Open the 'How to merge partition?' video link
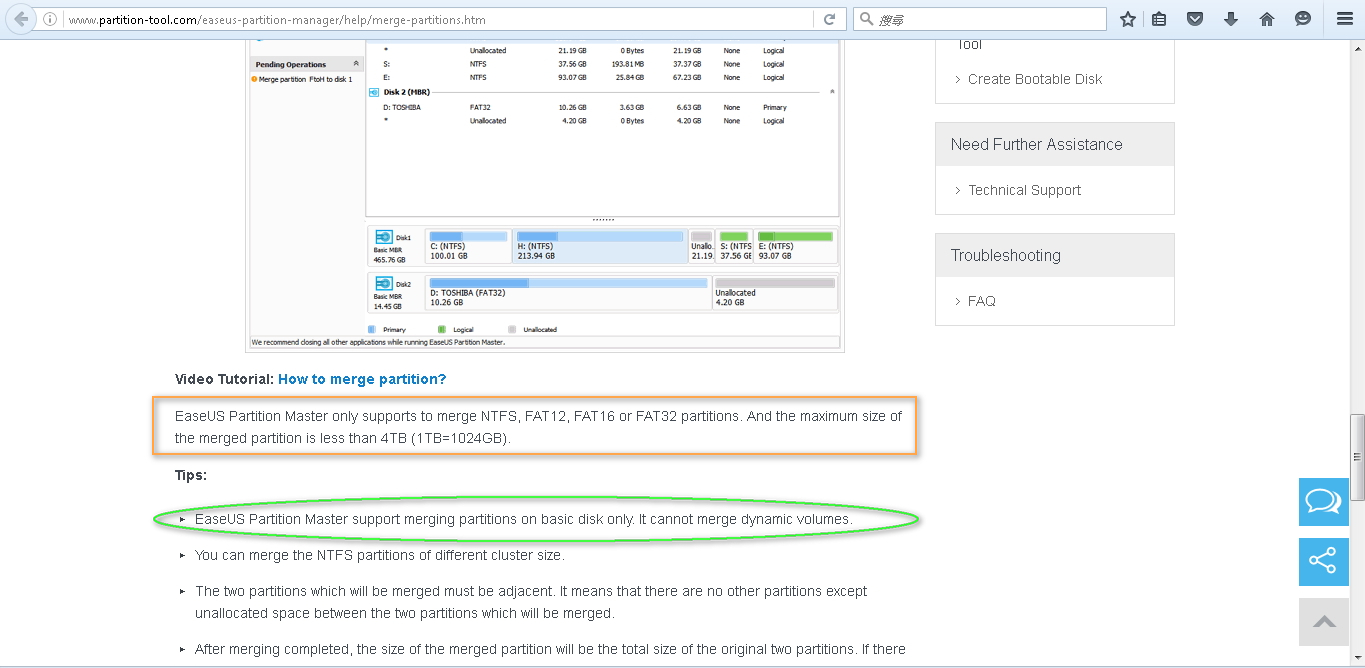1365x668 pixels. tap(362, 379)
